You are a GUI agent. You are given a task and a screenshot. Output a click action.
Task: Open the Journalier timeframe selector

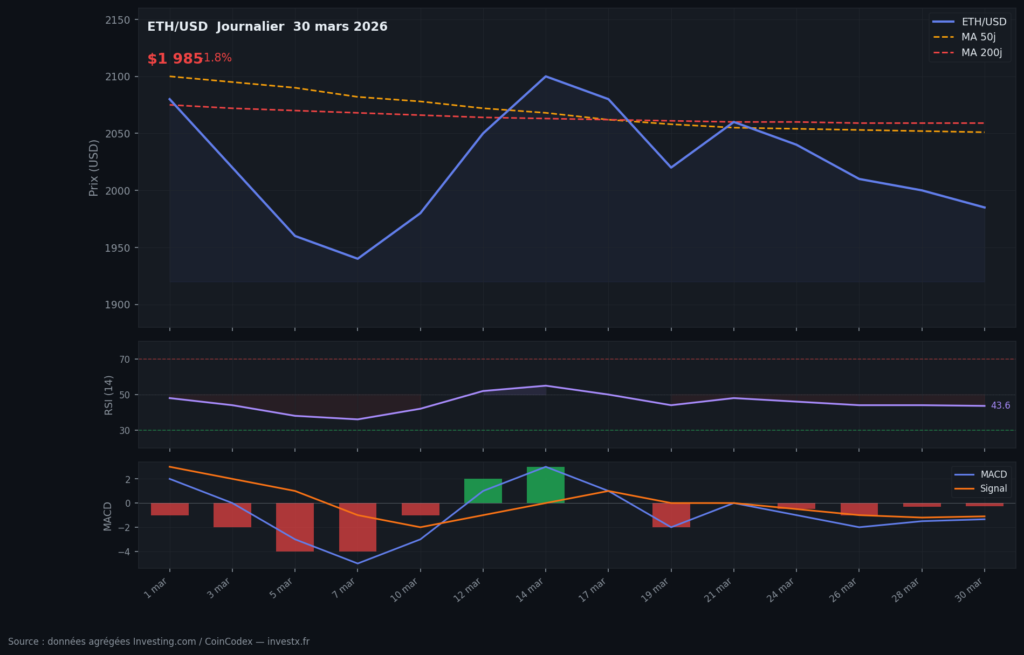248,26
